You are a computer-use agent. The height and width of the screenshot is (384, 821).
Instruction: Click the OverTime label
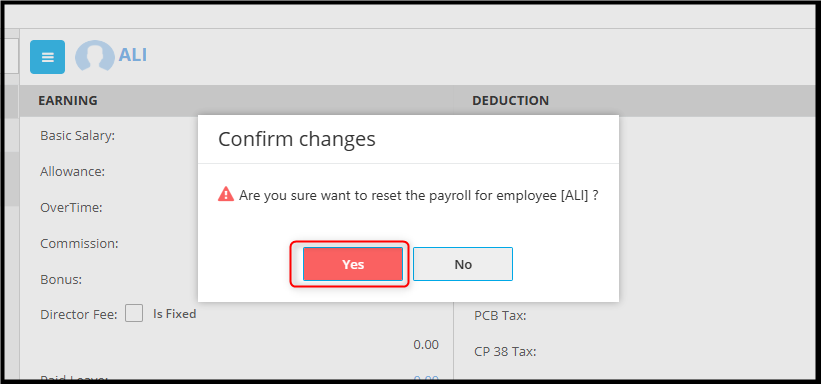71,207
